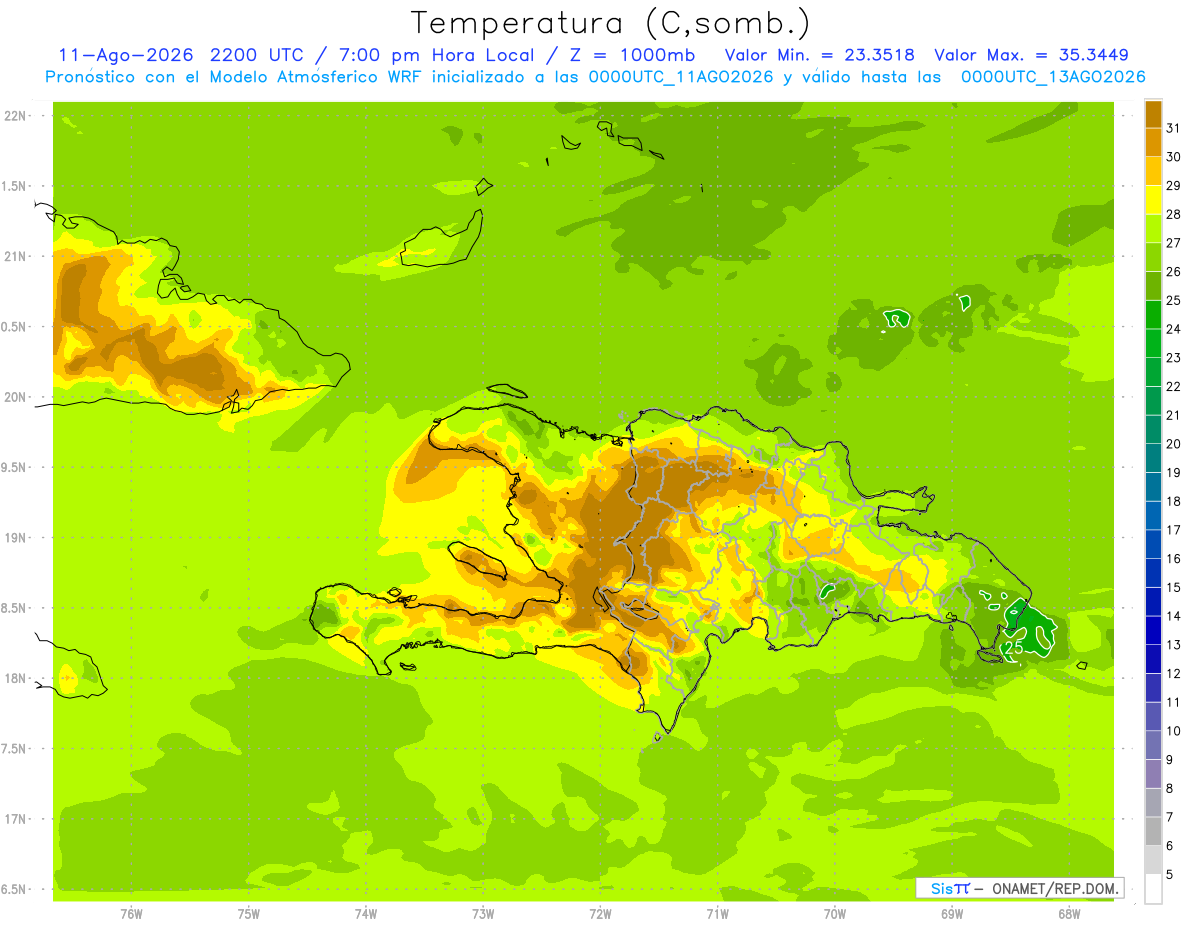Click the latitude axis label "17N"

click(16, 819)
